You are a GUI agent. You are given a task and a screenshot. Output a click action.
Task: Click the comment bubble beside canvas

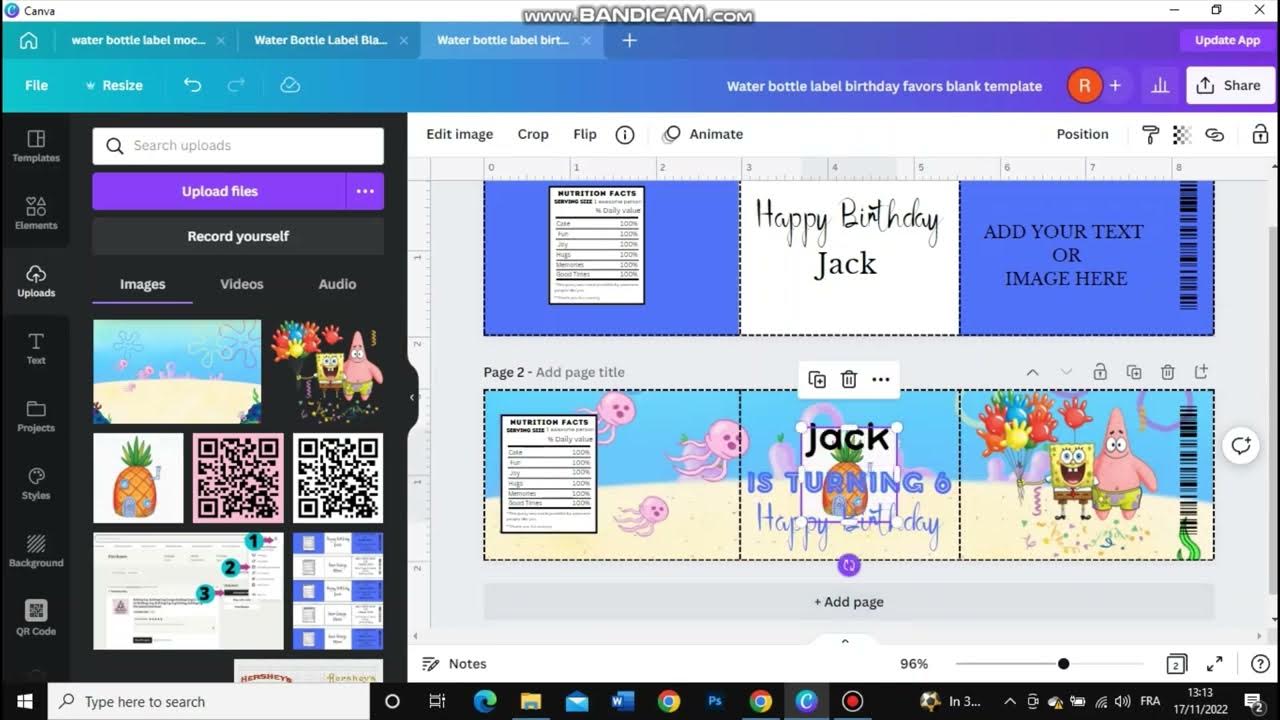[1241, 446]
